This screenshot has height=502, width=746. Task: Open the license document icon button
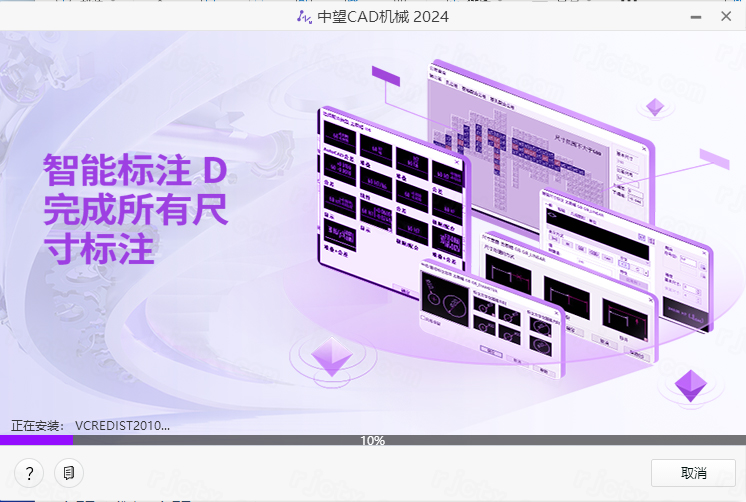point(68,473)
